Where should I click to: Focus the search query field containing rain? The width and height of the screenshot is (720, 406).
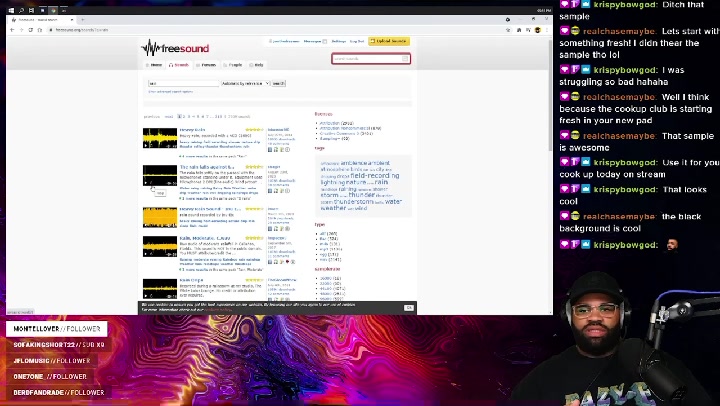tap(183, 84)
